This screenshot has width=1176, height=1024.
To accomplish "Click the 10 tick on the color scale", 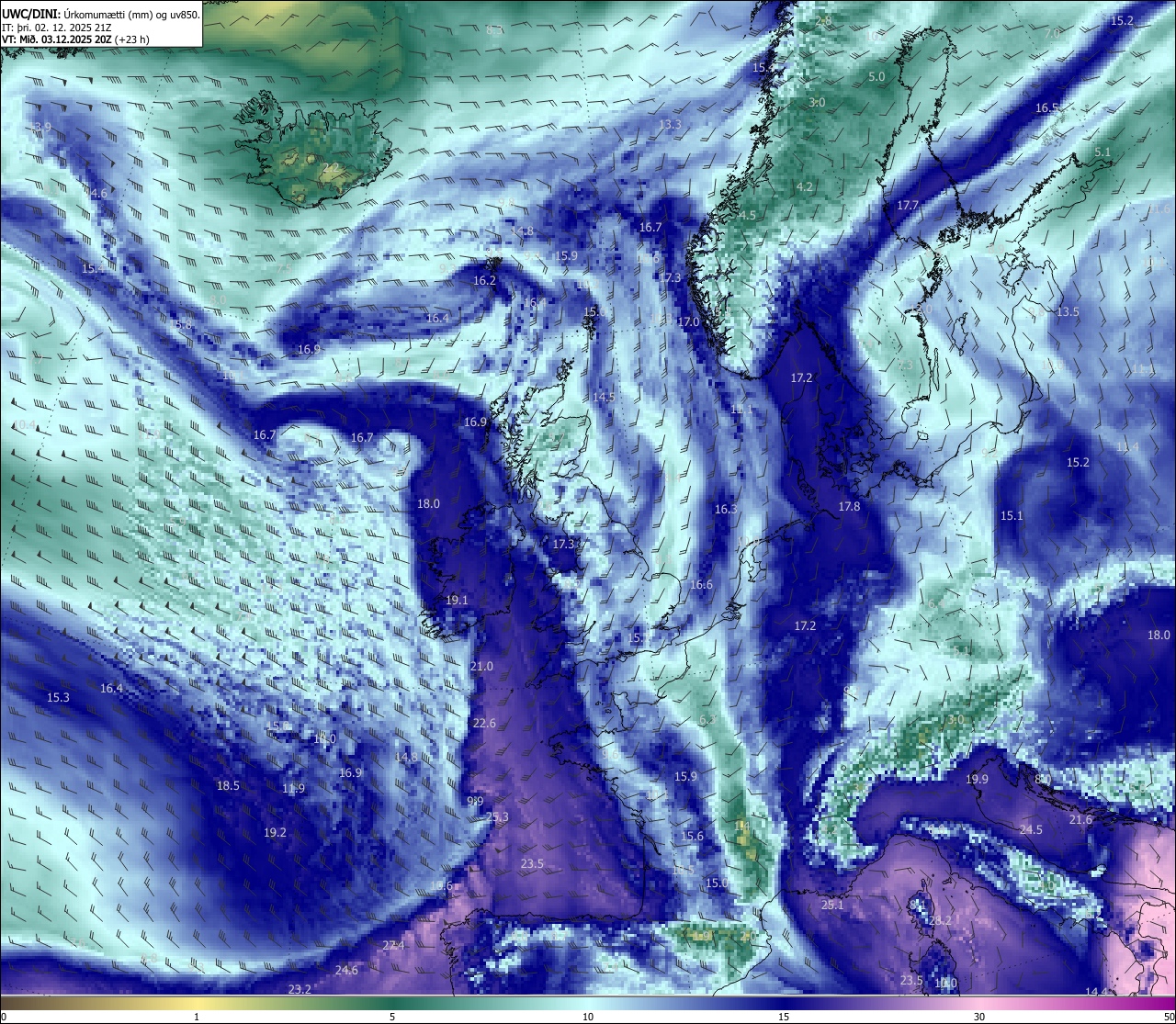I will pyautogui.click(x=588, y=1016).
